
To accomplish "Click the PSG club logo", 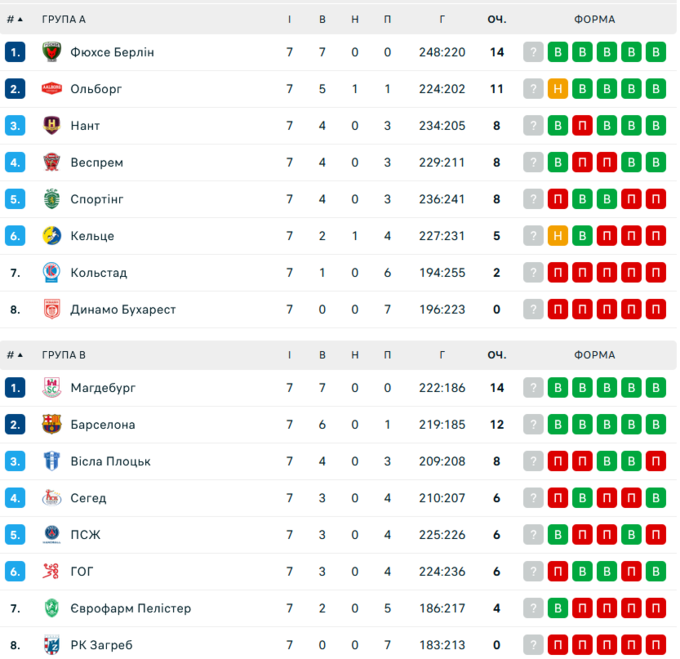I will pos(52,535).
